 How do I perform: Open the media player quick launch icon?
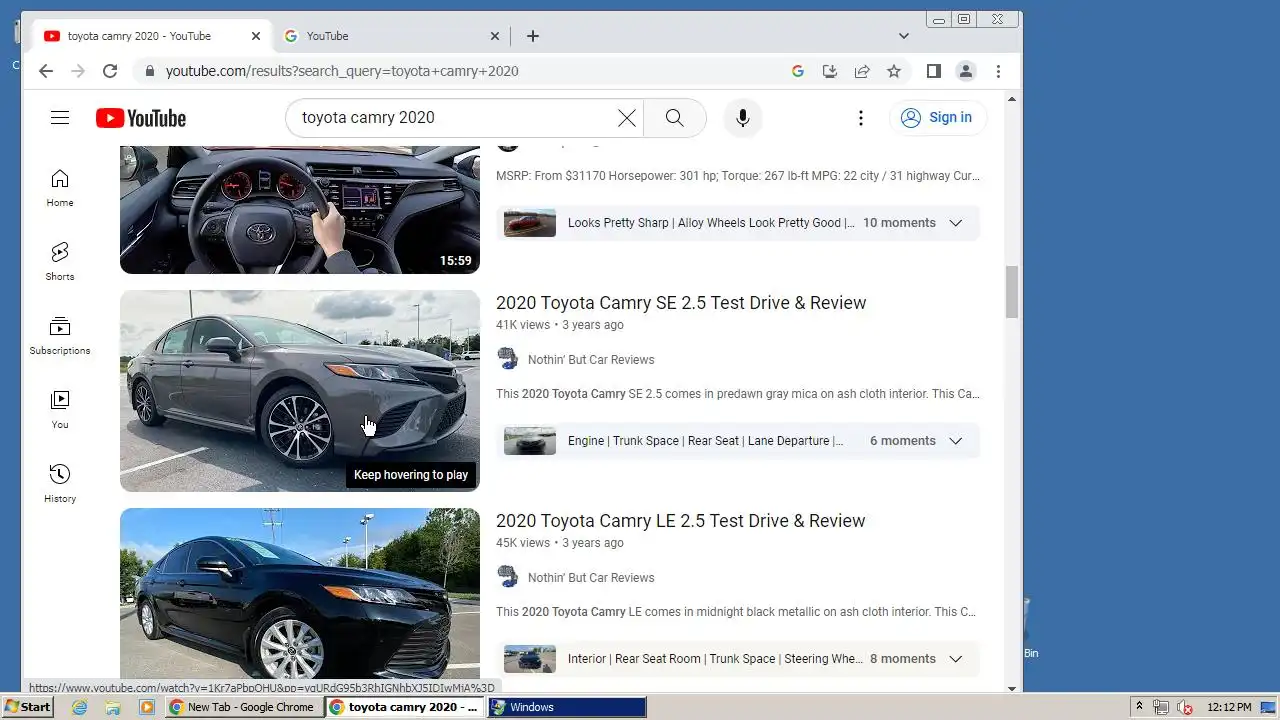(147, 707)
